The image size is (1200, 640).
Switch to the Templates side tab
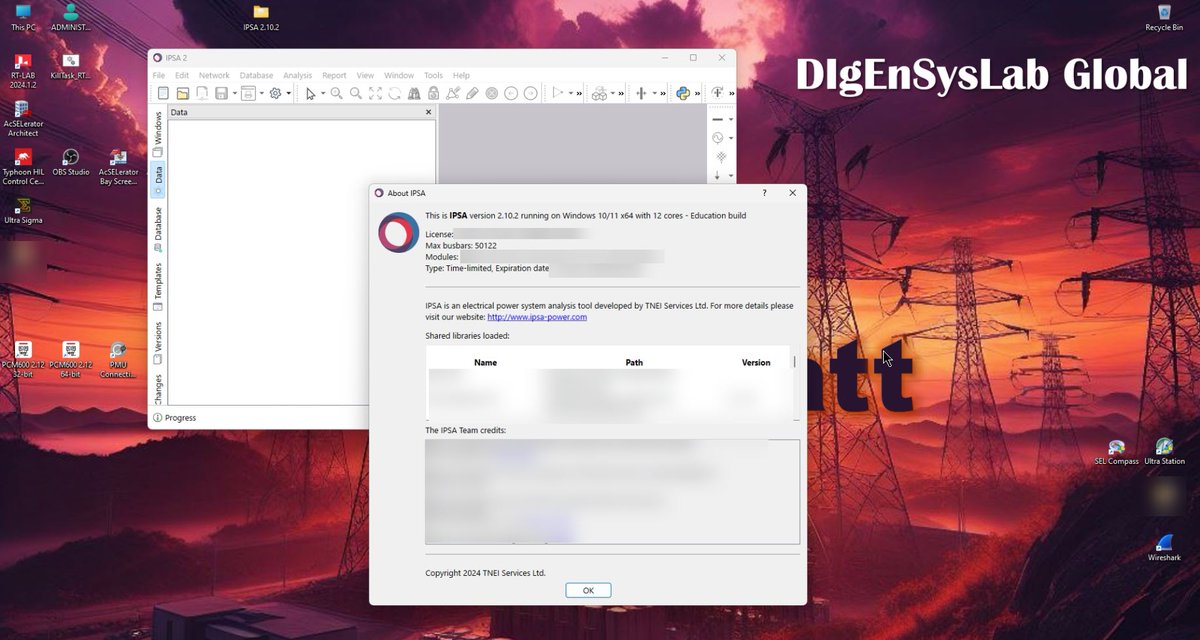[157, 287]
